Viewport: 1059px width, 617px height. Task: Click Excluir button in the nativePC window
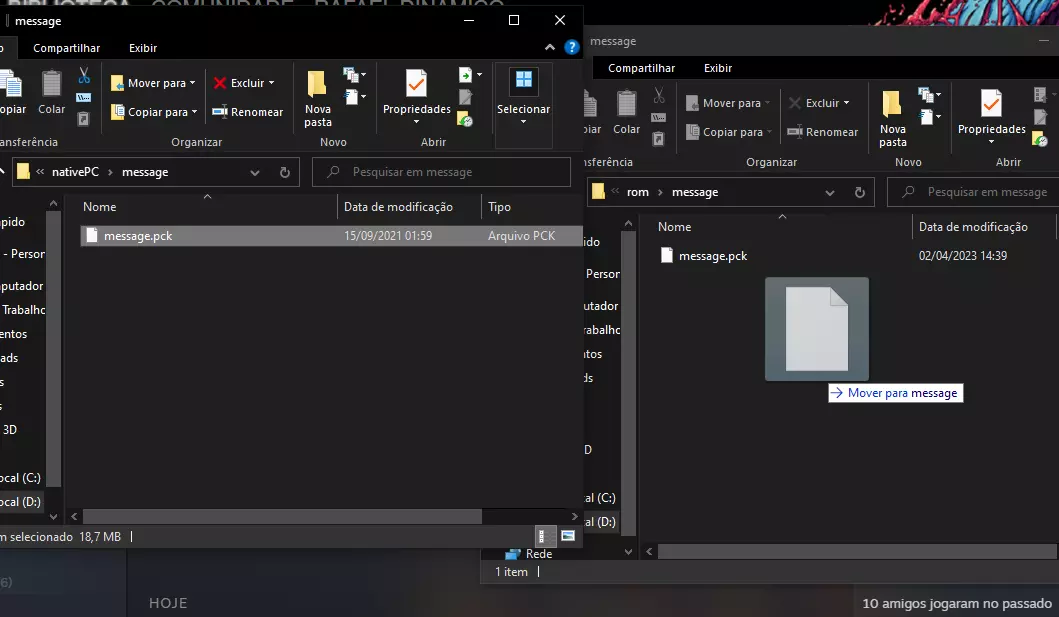(x=242, y=83)
